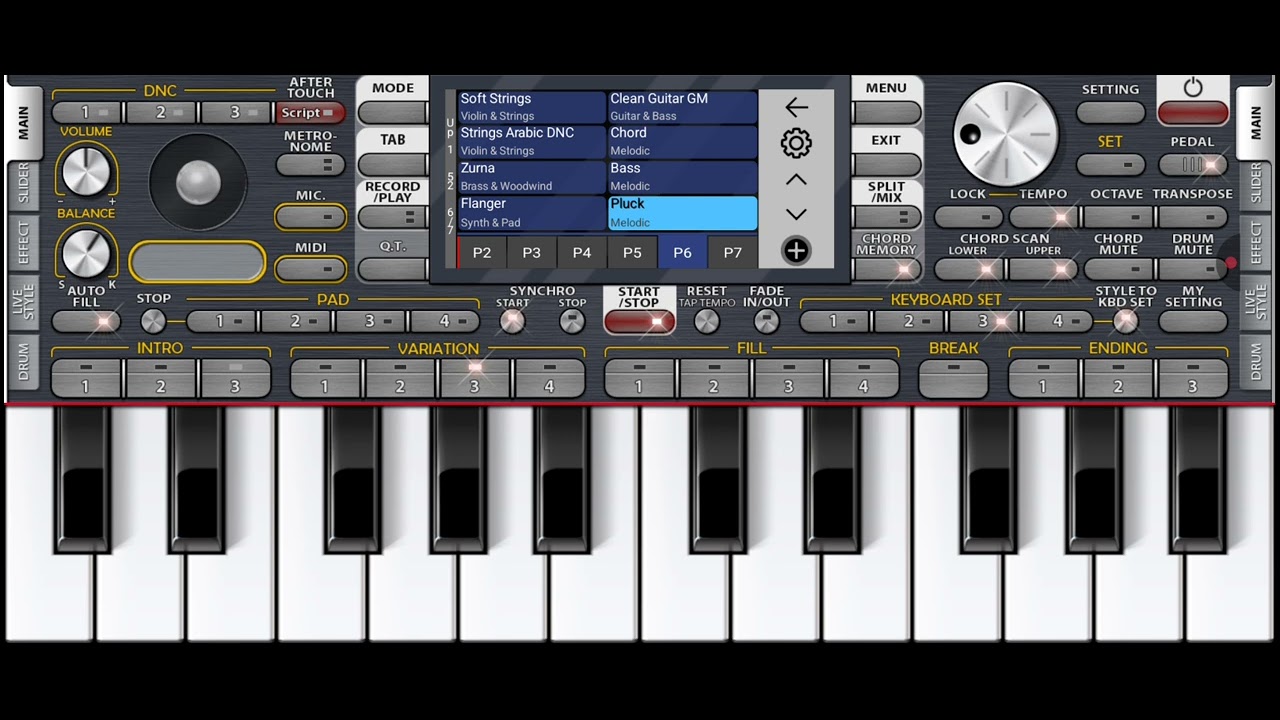This screenshot has width=1280, height=720.
Task: Select the P4 preset tab
Action: 582,253
